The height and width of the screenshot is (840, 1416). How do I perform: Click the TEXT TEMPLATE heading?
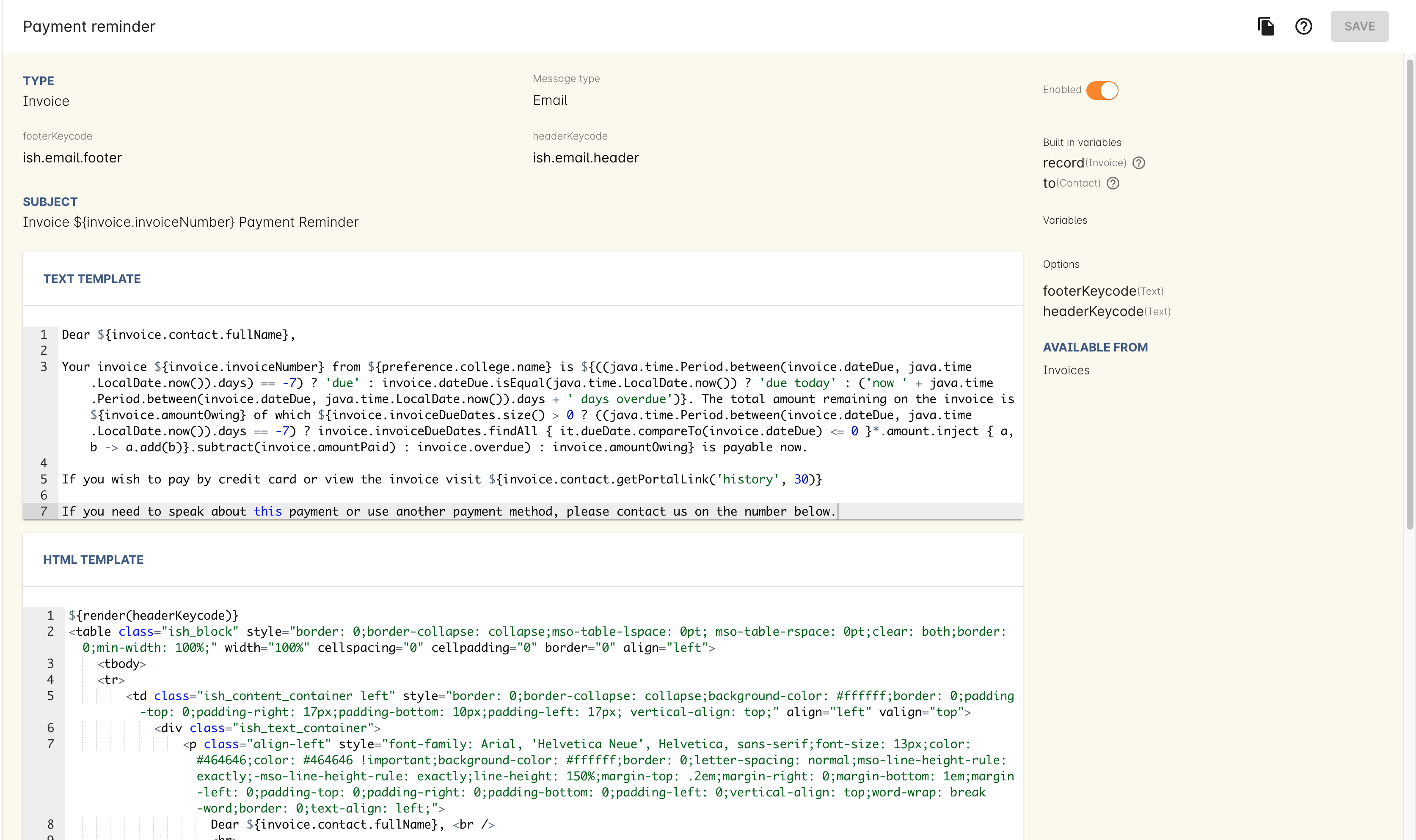(92, 278)
